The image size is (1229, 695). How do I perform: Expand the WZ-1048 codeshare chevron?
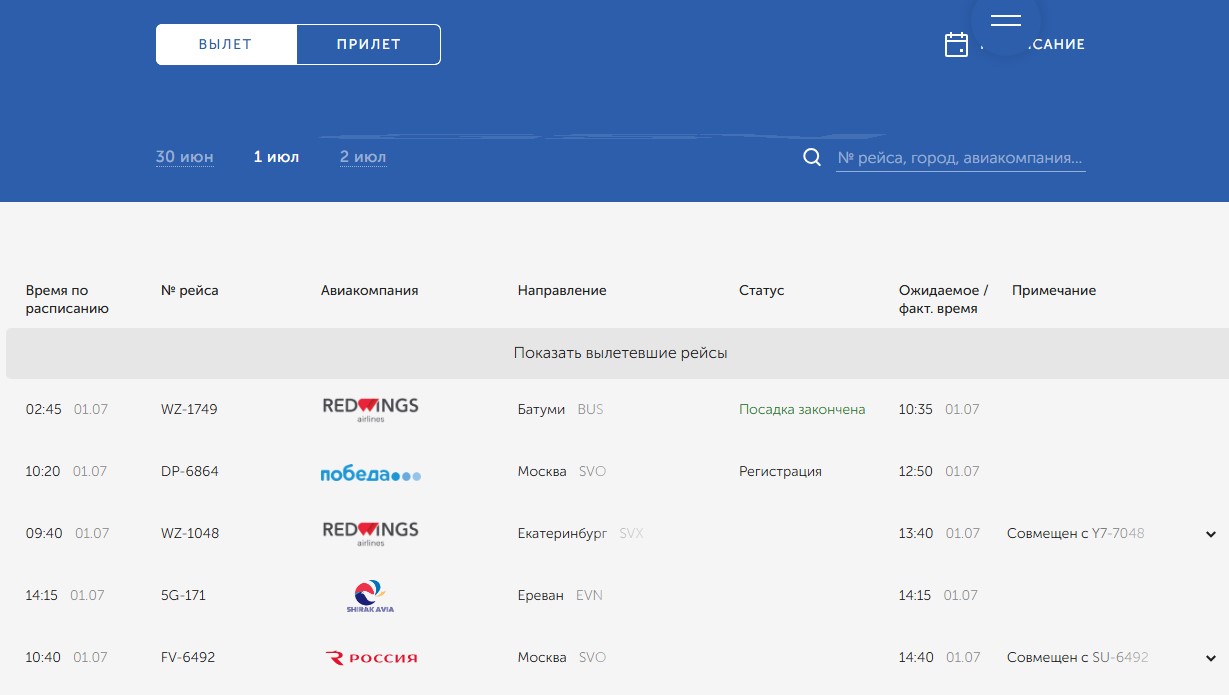tap(1211, 534)
